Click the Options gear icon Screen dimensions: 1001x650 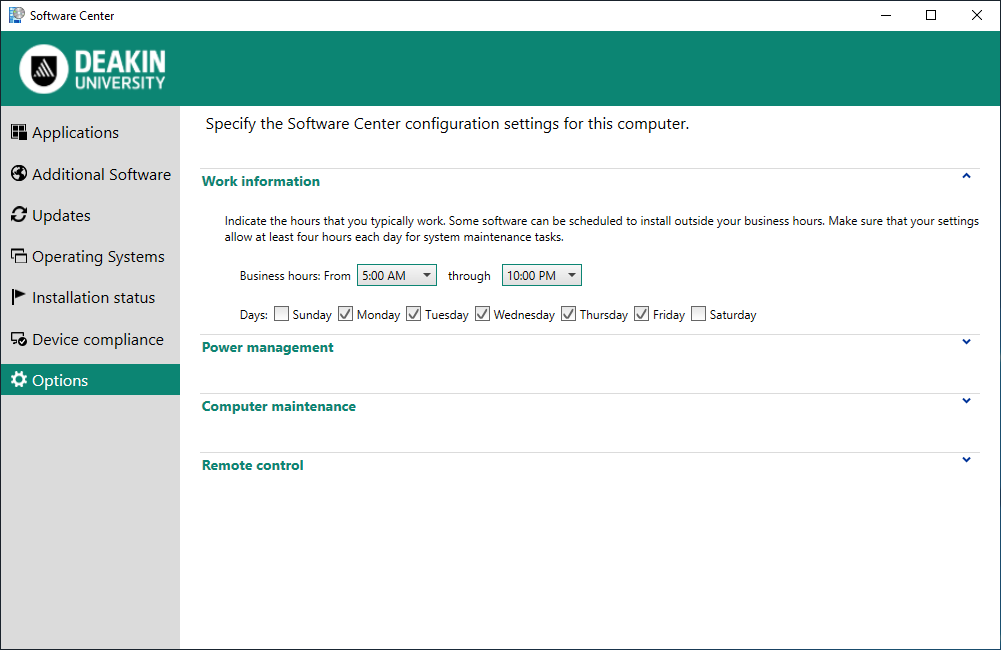click(x=18, y=379)
